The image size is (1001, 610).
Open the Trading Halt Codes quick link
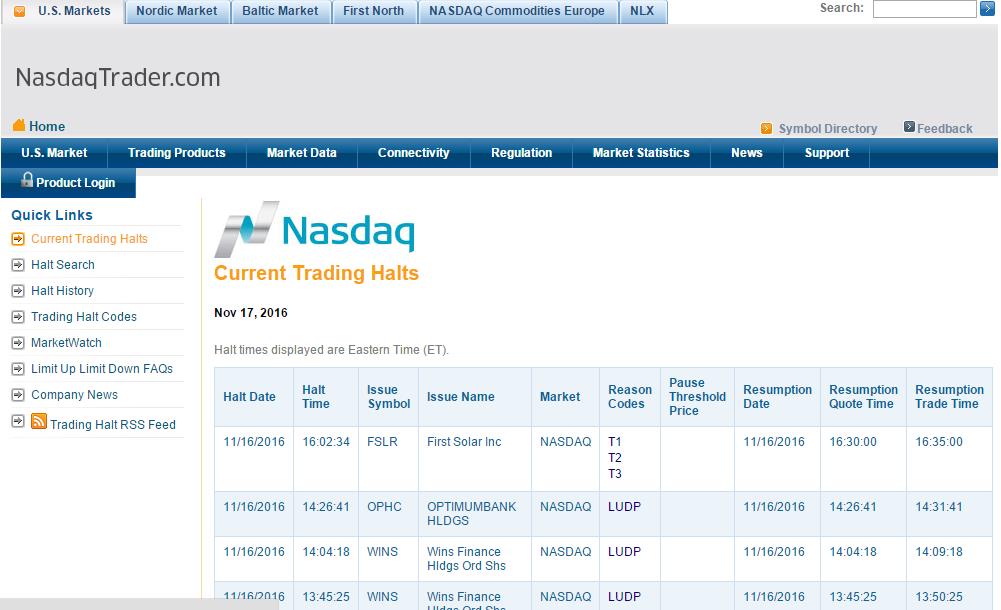[84, 317]
